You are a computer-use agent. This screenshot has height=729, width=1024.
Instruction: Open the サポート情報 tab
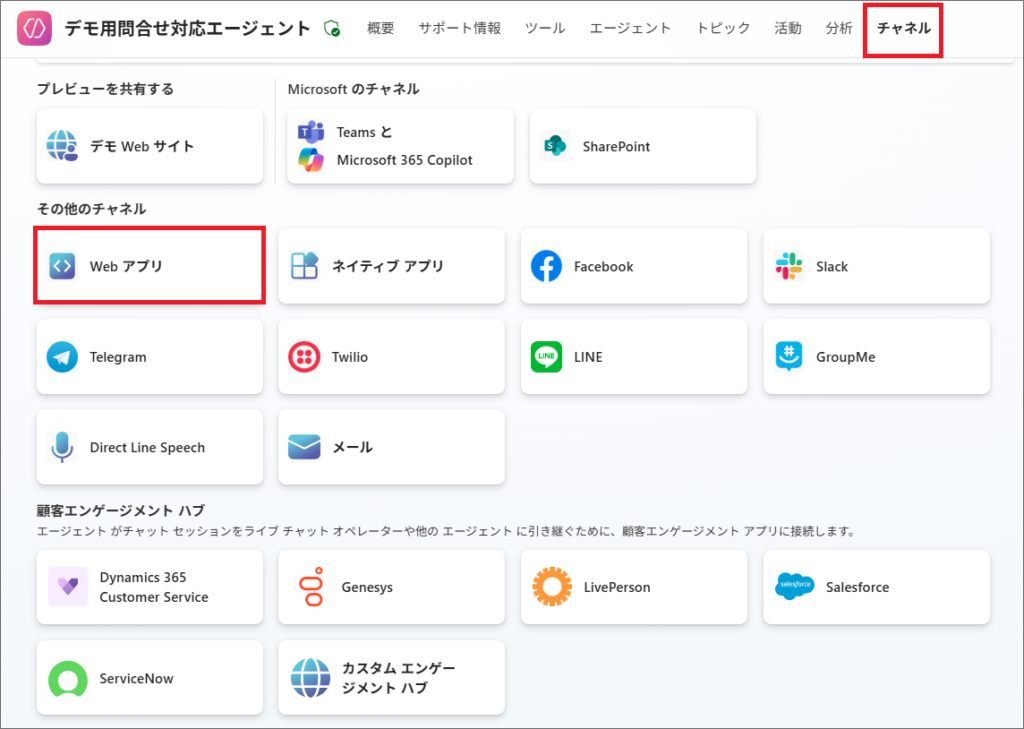[460, 28]
